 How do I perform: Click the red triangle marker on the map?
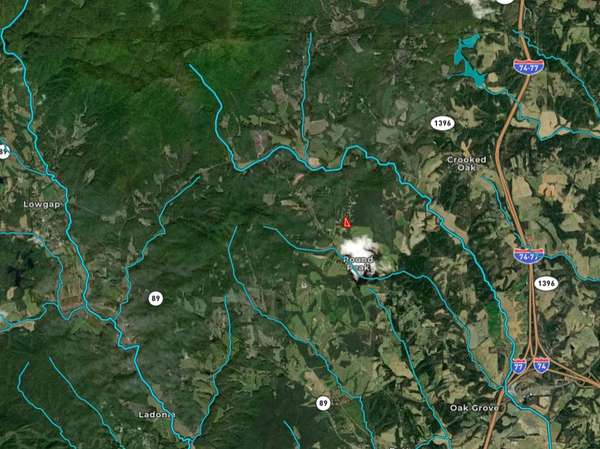click(x=347, y=222)
